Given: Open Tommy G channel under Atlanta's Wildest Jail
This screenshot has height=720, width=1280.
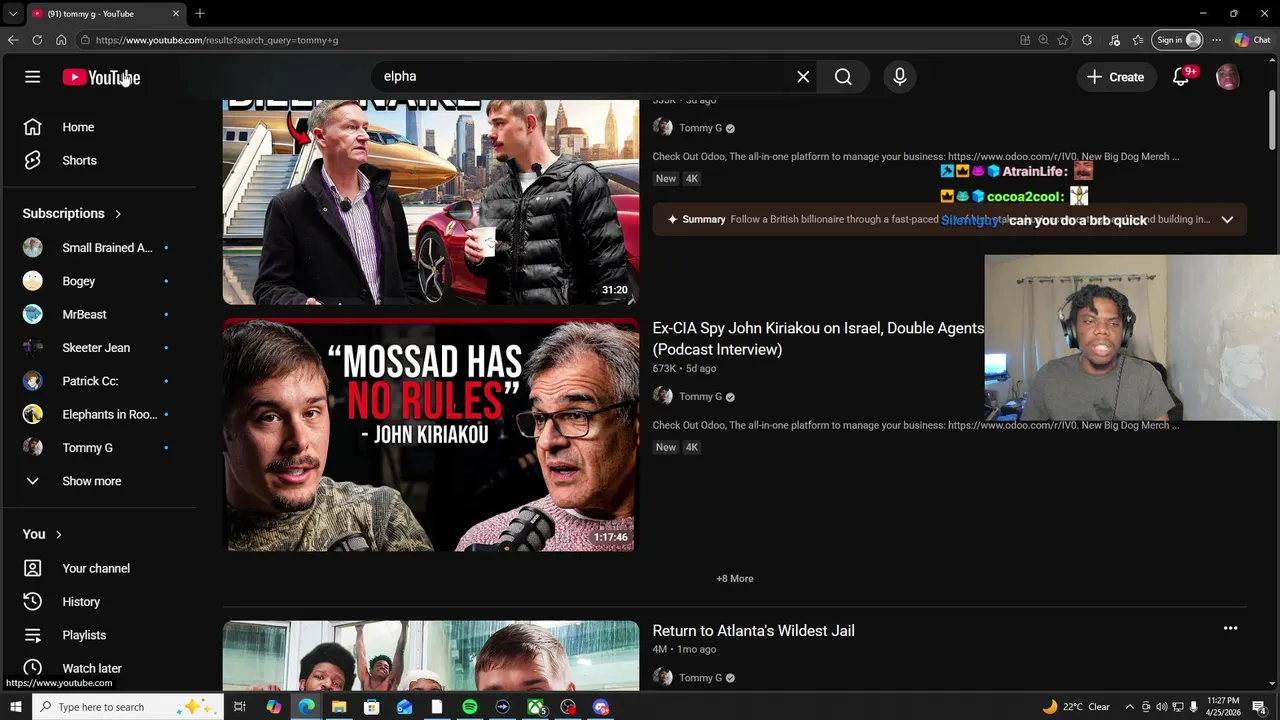Looking at the screenshot, I should tap(700, 677).
